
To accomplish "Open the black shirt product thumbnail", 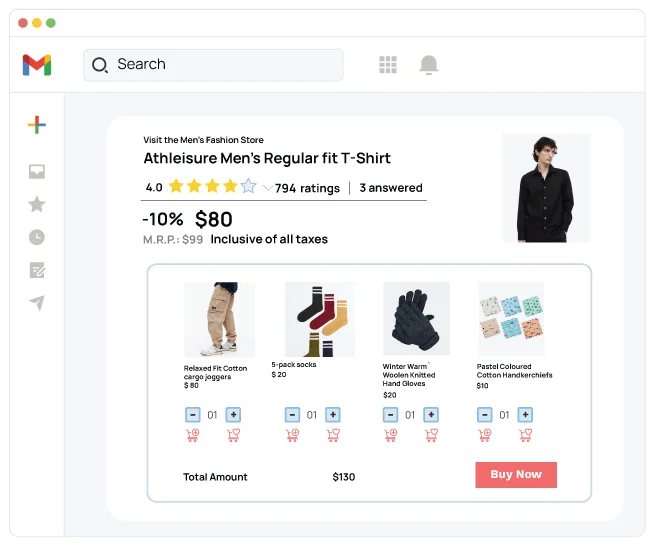I will click(546, 188).
